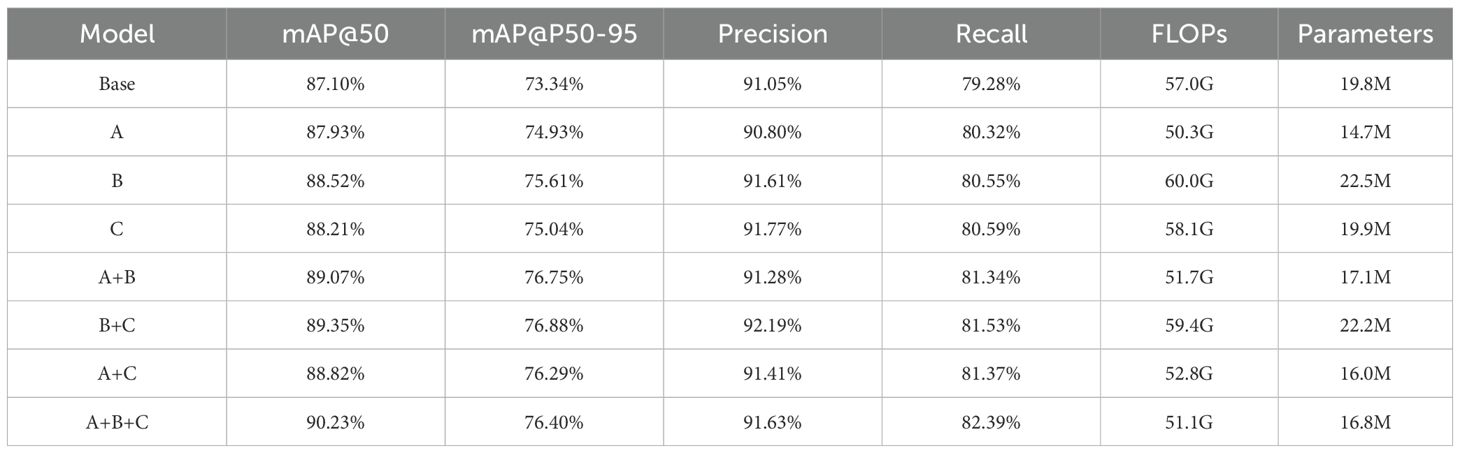The width and height of the screenshot is (1460, 453).
Task: Click the 76.88% mAP@P50-95 cell
Action: coord(554,325)
